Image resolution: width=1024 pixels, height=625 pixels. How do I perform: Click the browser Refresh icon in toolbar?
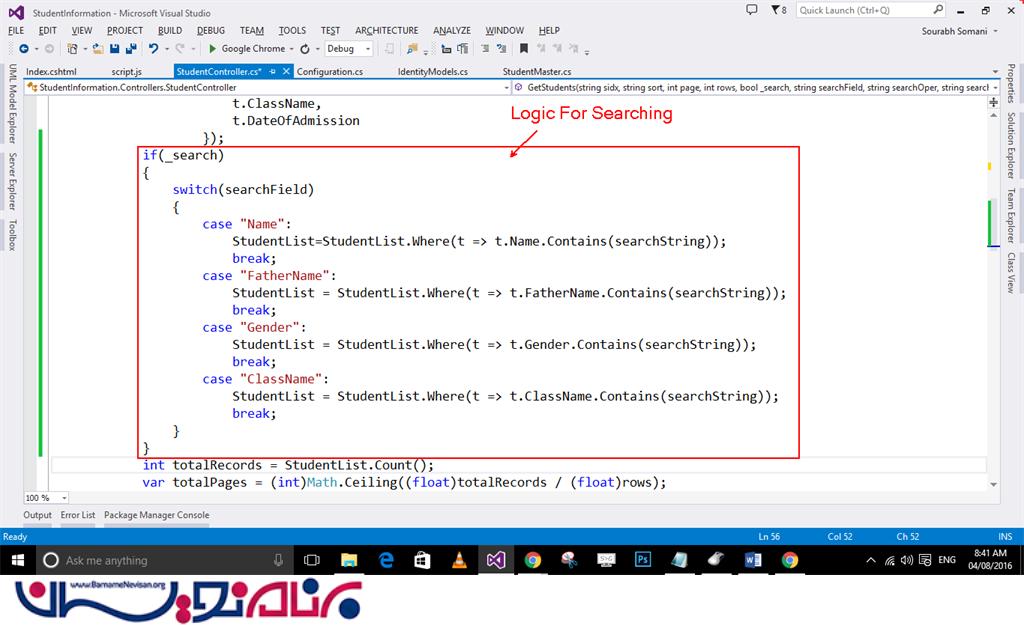304,48
